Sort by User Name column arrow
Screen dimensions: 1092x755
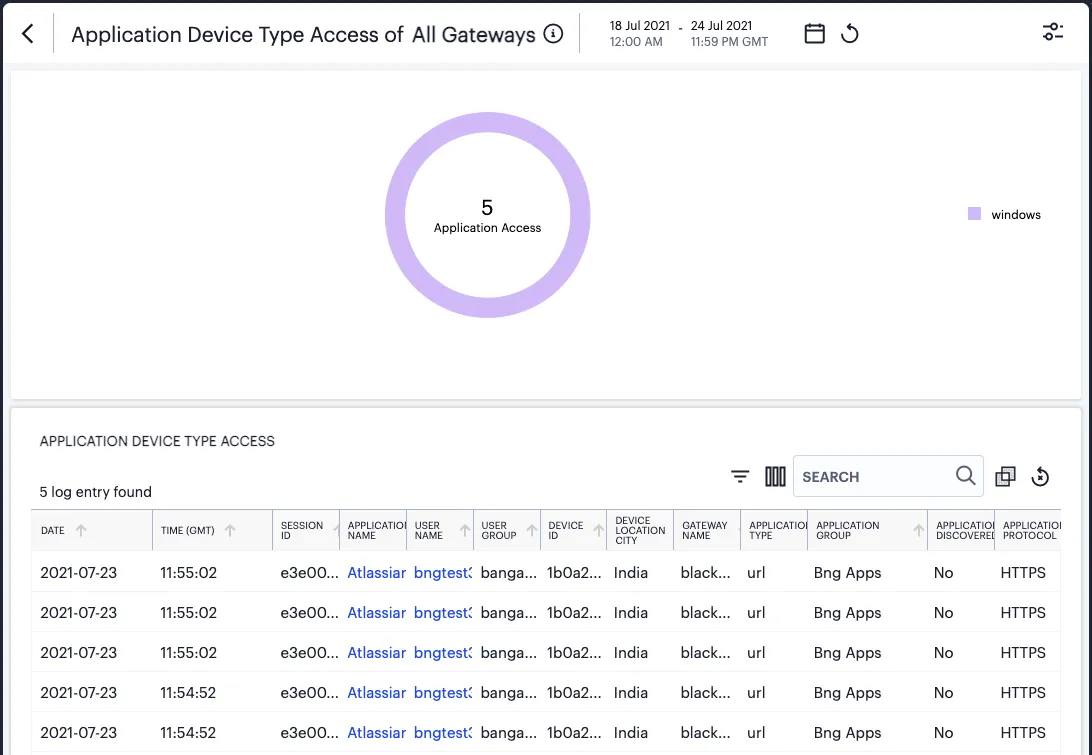coord(465,531)
